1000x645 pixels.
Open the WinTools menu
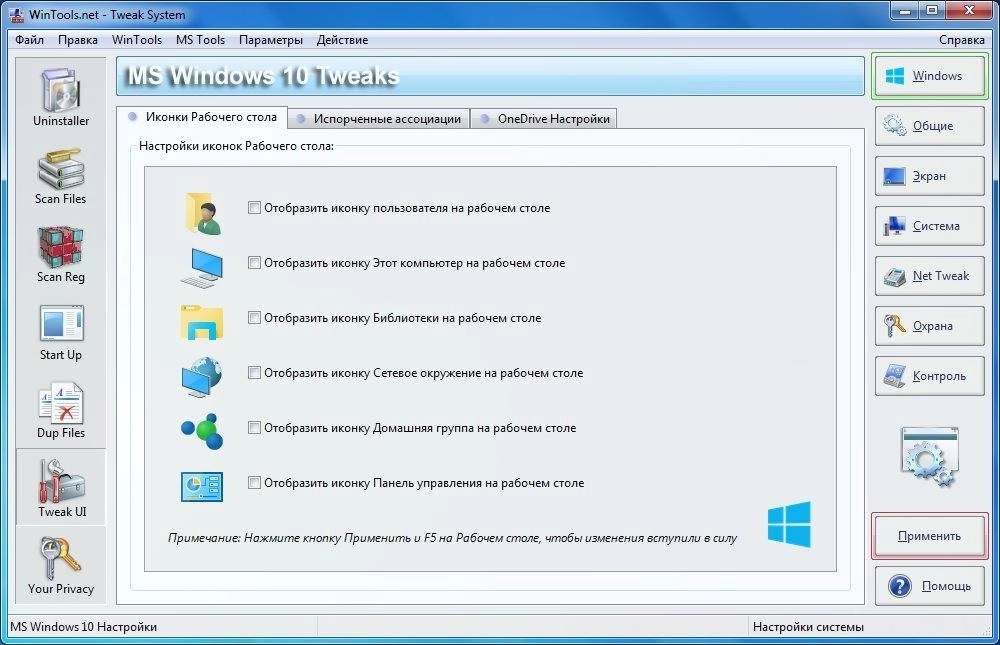[137, 40]
